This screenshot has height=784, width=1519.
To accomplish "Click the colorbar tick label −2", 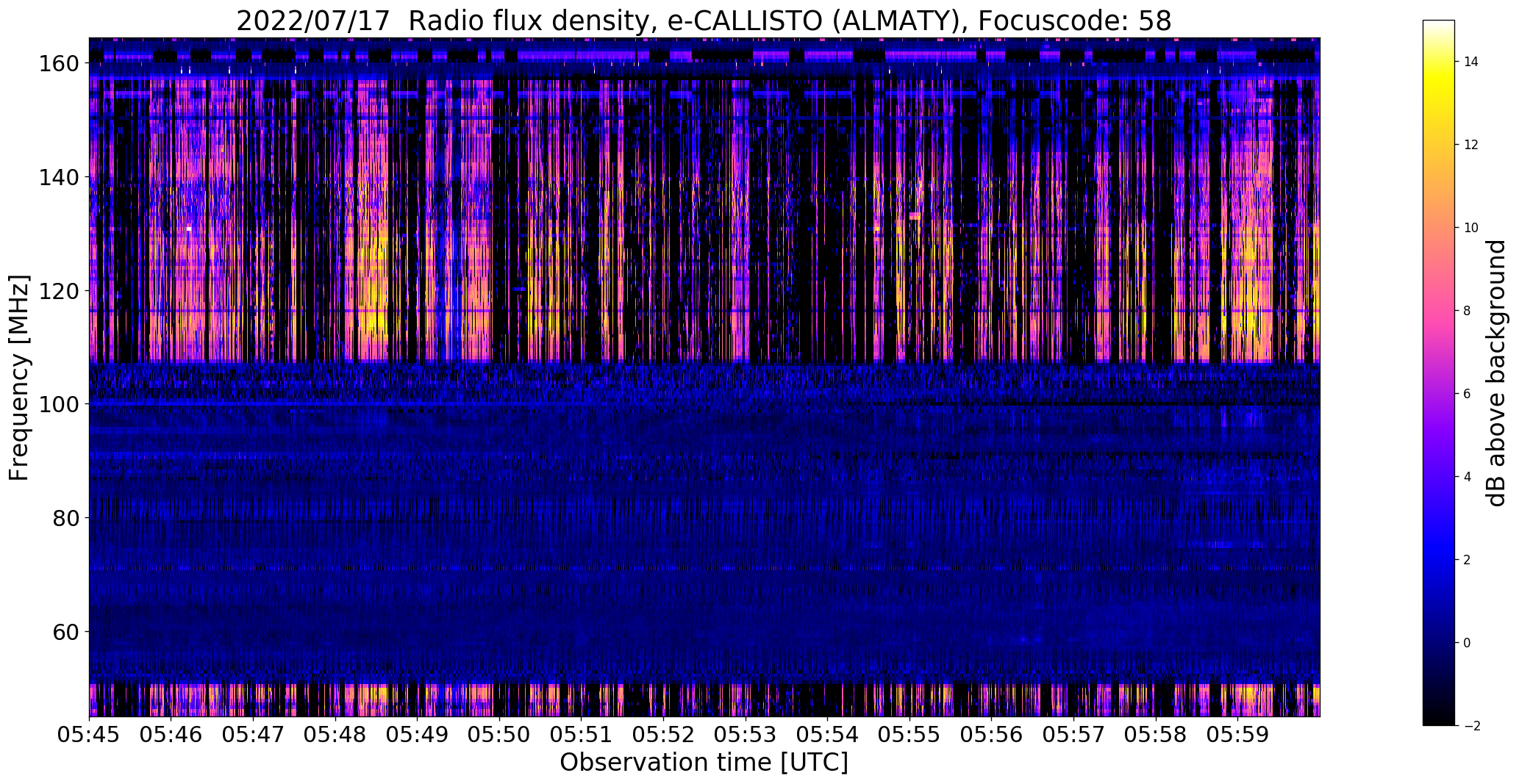I will [1471, 726].
